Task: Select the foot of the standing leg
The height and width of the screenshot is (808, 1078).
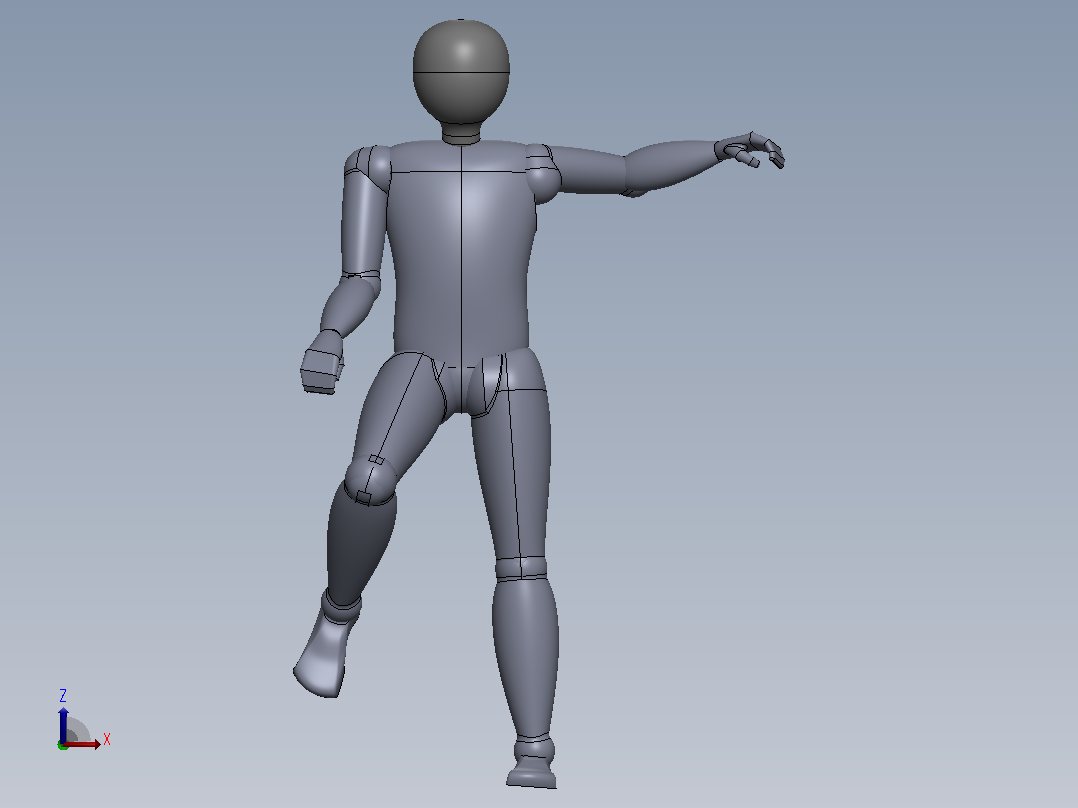Action: pyautogui.click(x=533, y=772)
